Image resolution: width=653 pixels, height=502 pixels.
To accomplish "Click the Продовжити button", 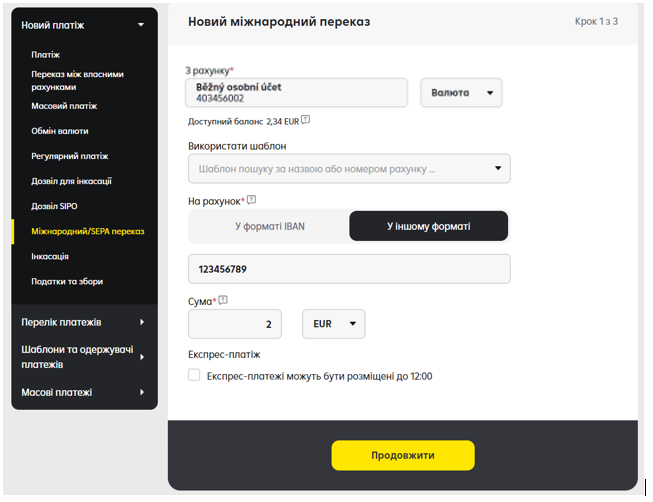I will [403, 455].
